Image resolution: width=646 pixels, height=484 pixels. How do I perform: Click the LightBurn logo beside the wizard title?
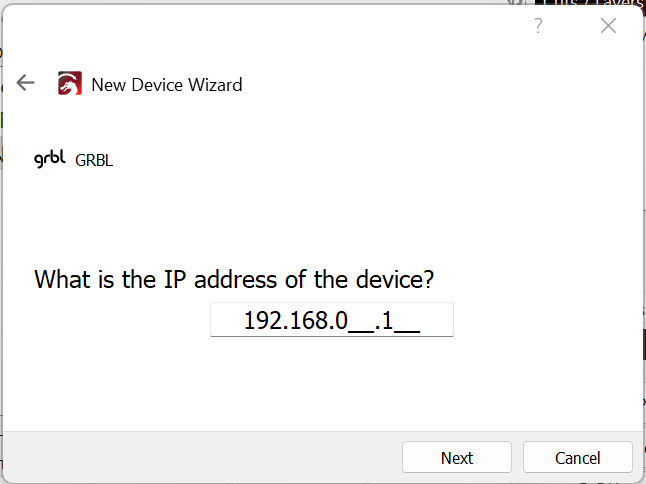pos(69,84)
